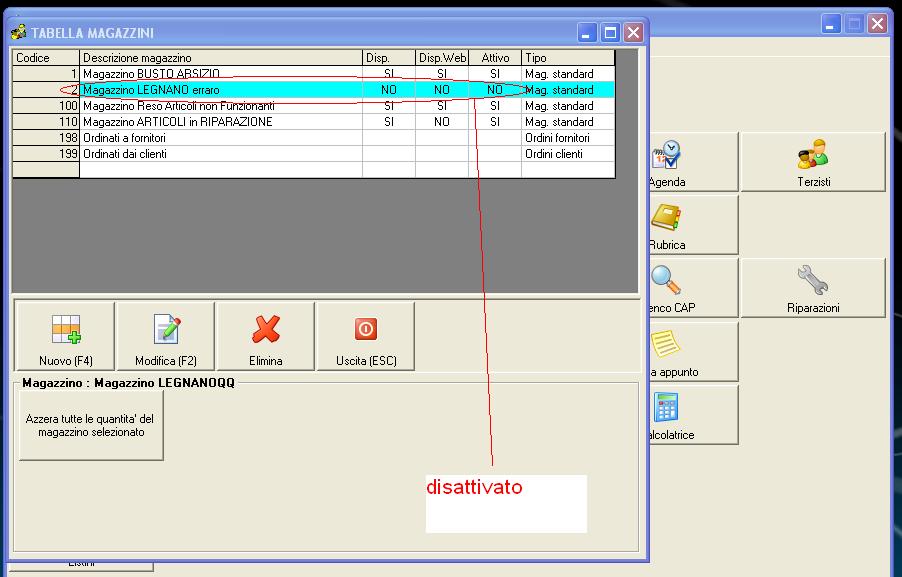Click Tipo cell Ordini clienti
Screen dimensions: 902x577
568,154
